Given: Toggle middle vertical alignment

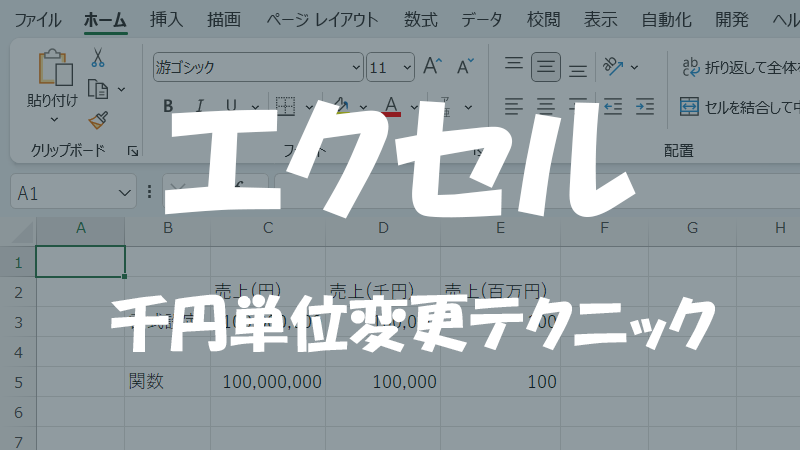Looking at the screenshot, I should [x=546, y=67].
